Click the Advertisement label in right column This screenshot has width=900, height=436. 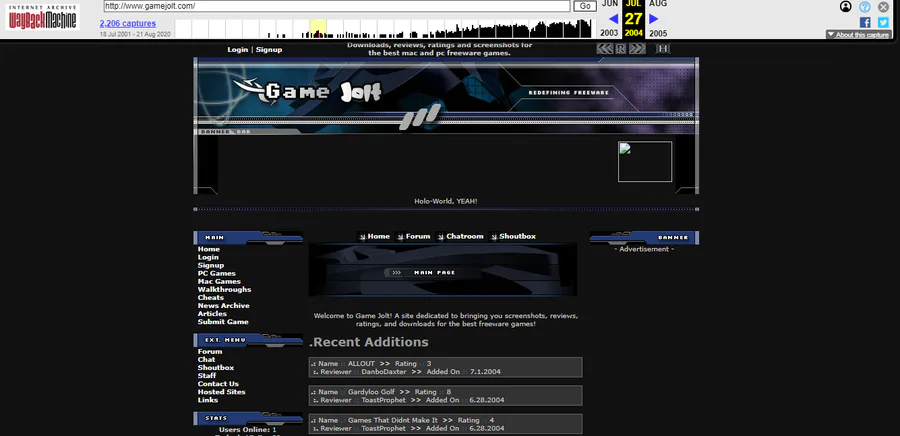644,249
